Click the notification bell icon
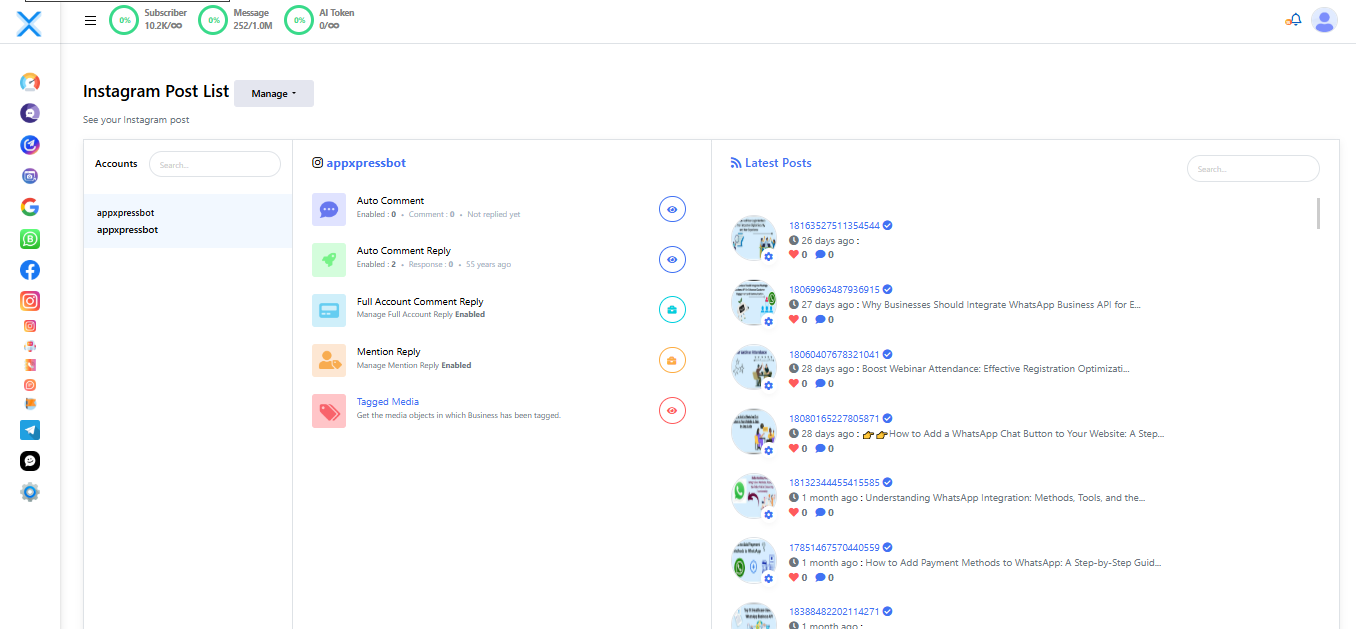The height and width of the screenshot is (629, 1356). coord(1295,20)
